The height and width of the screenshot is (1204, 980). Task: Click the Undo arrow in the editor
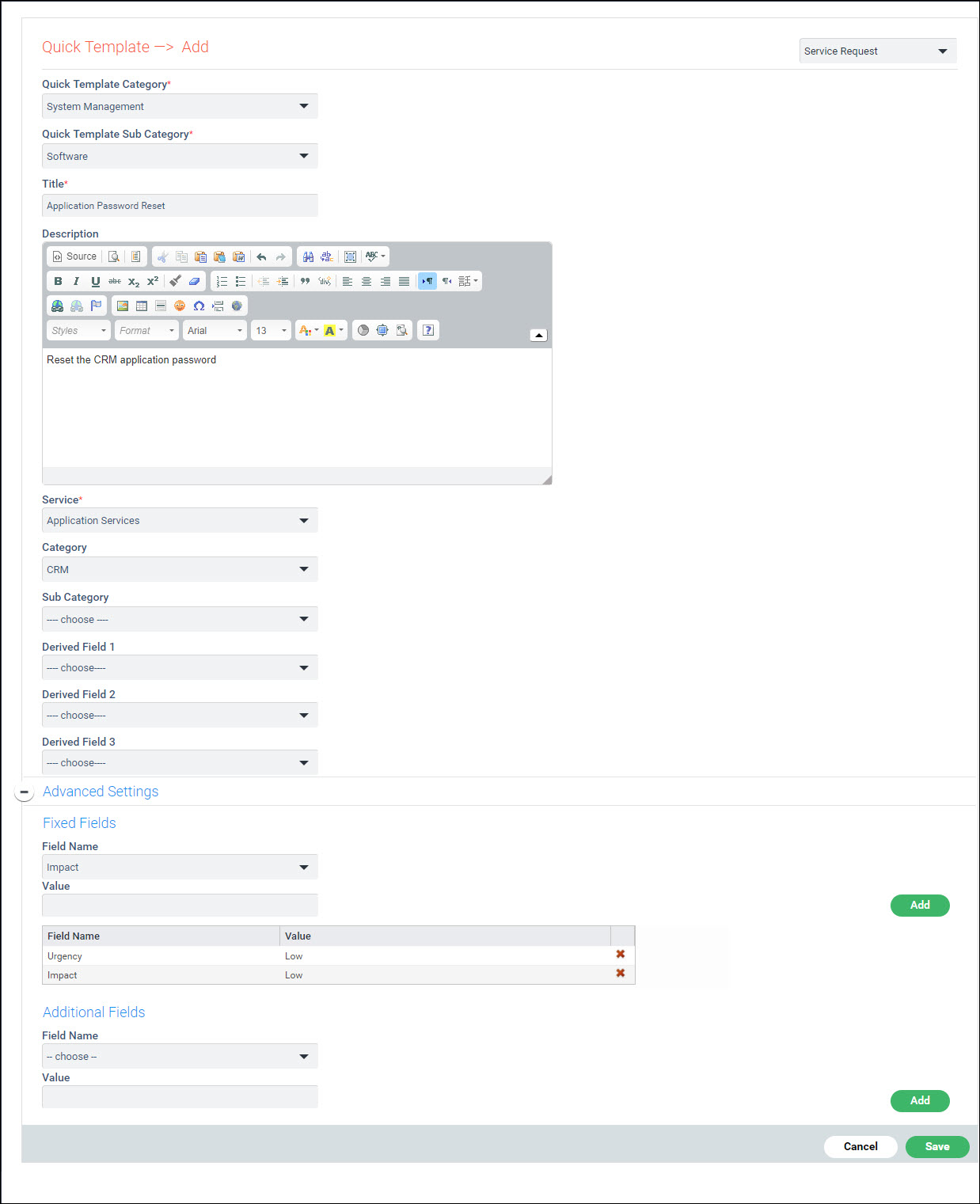click(x=260, y=256)
